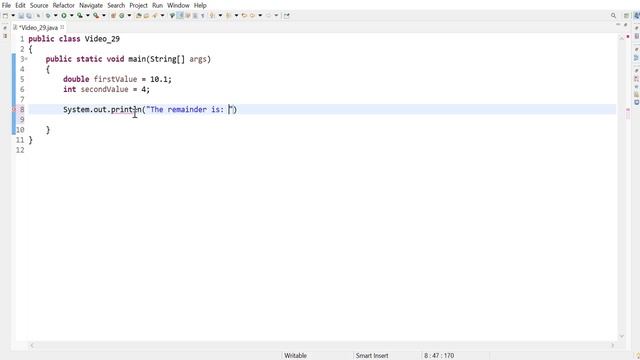This screenshot has width=640, height=360.
Task: Open the Source menu
Action: point(39,5)
